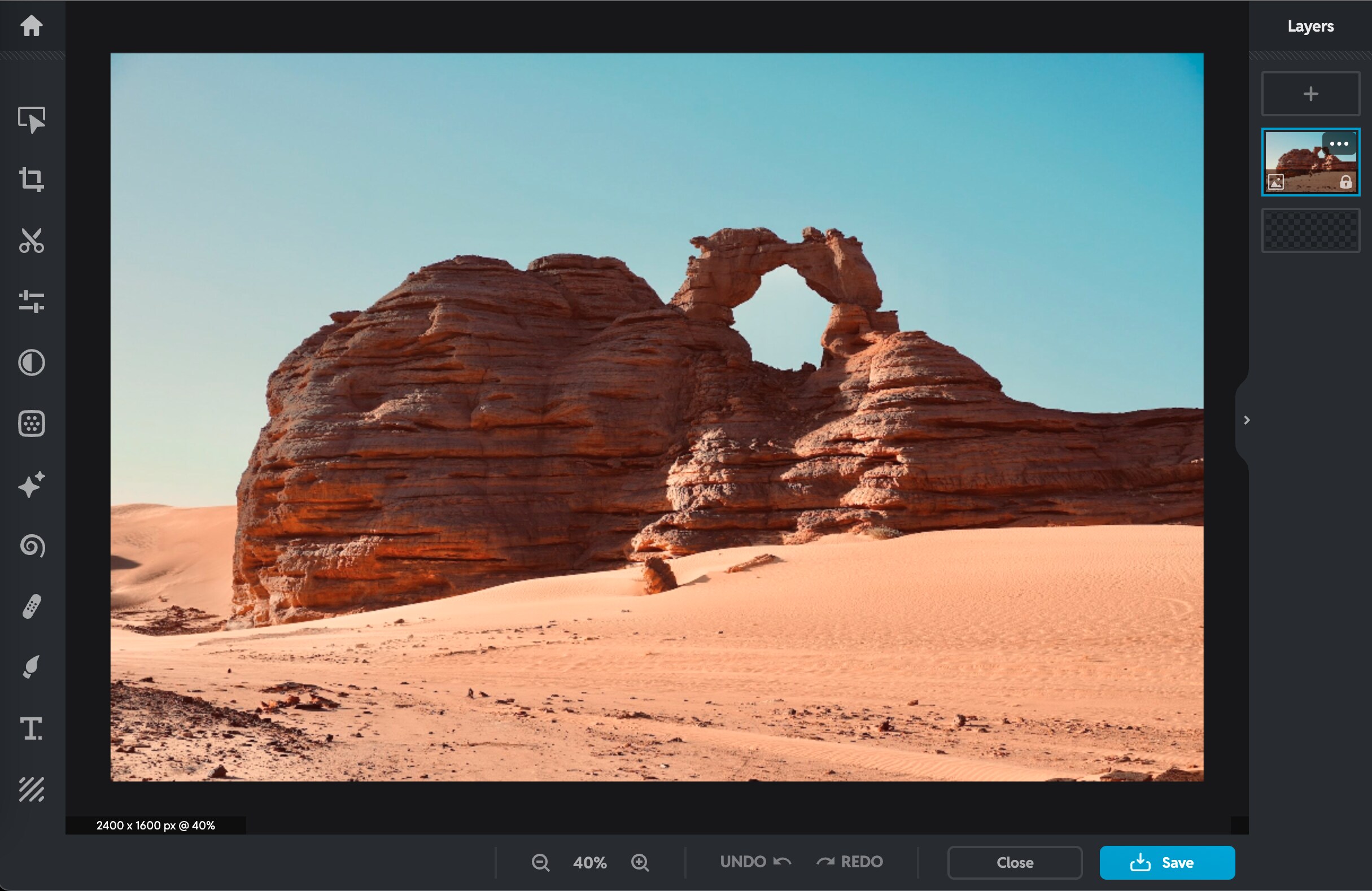Image resolution: width=1372 pixels, height=891 pixels.
Task: Select the desert rock layer thumbnail
Action: [1310, 162]
